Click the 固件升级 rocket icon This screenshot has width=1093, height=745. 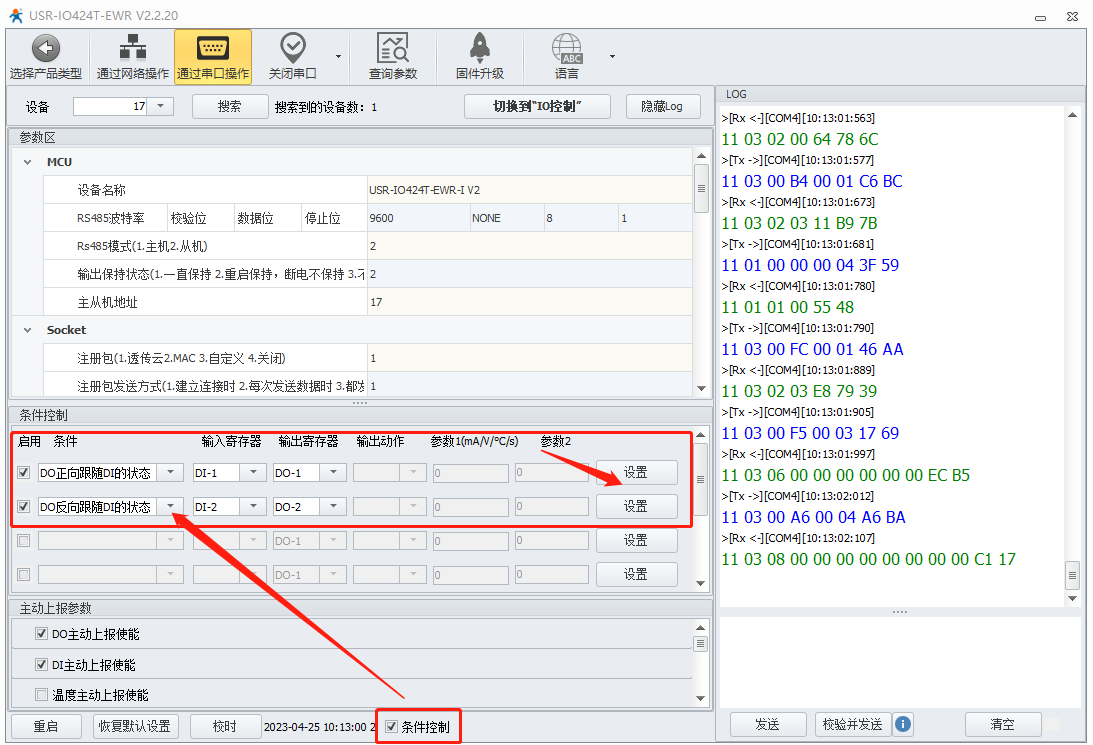pyautogui.click(x=479, y=48)
